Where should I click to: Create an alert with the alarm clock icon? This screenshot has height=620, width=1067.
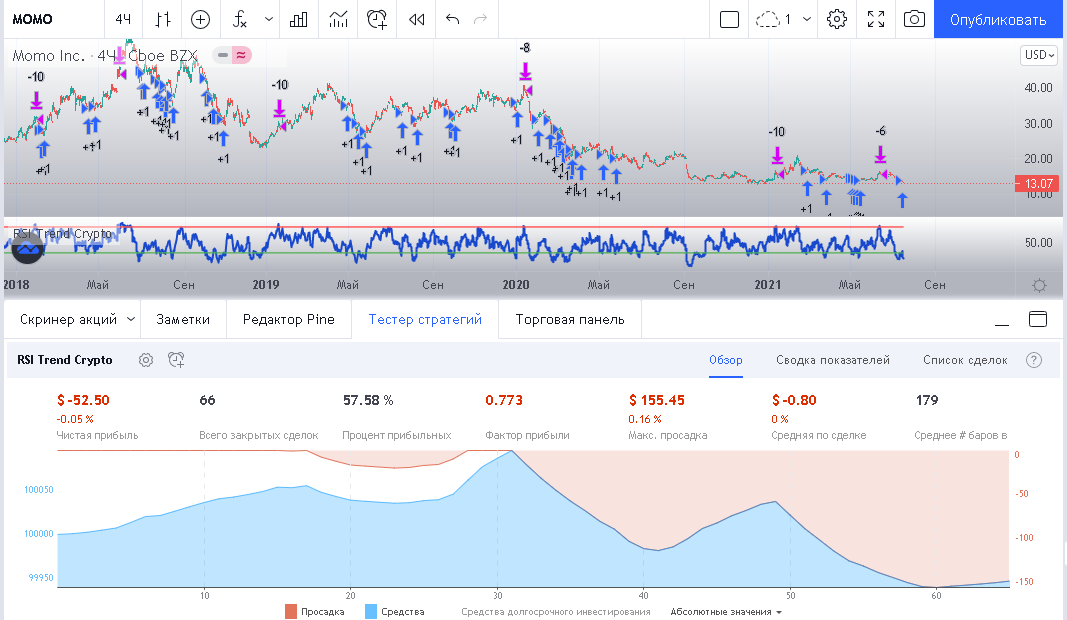[377, 19]
